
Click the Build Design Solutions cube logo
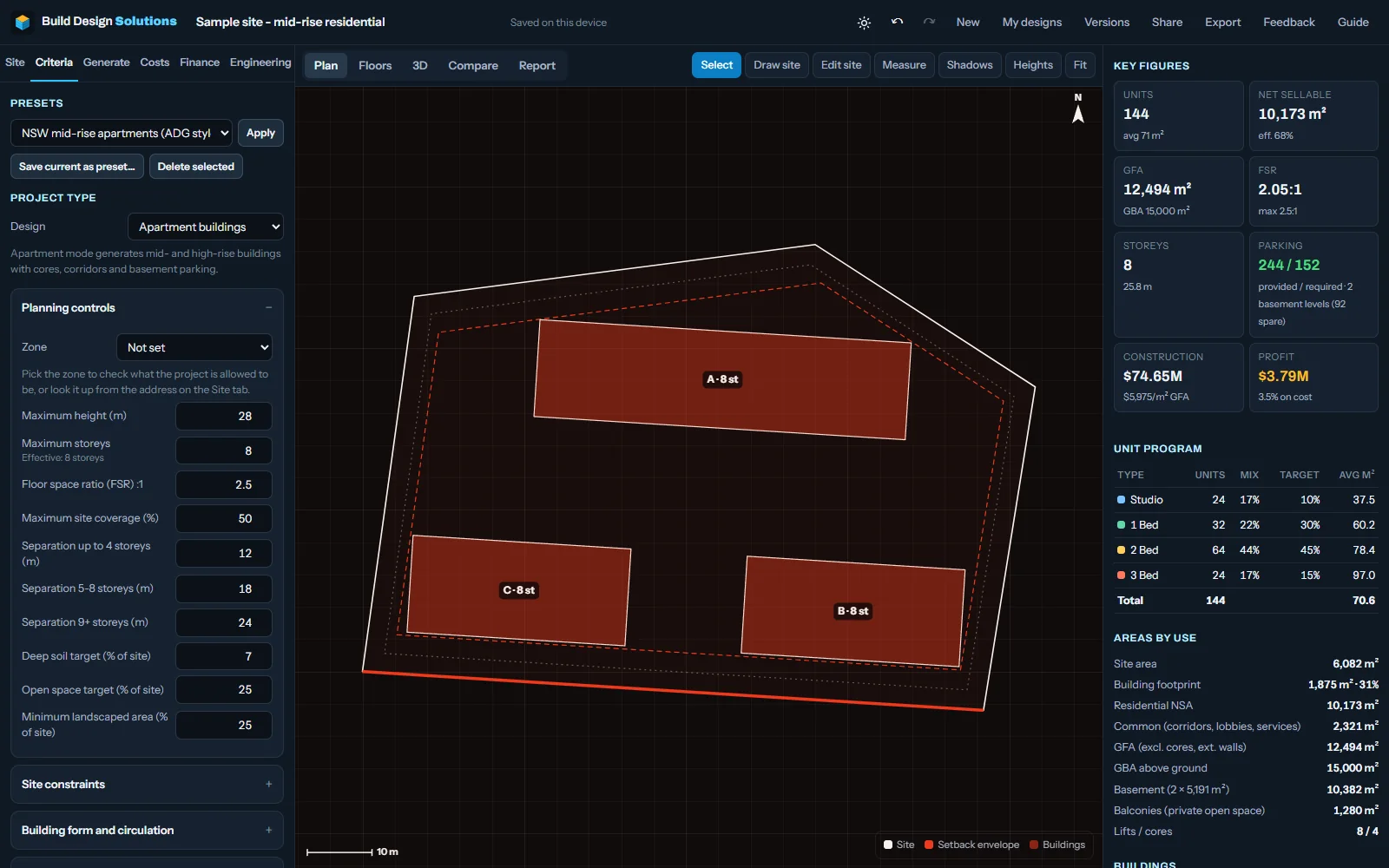tap(23, 22)
